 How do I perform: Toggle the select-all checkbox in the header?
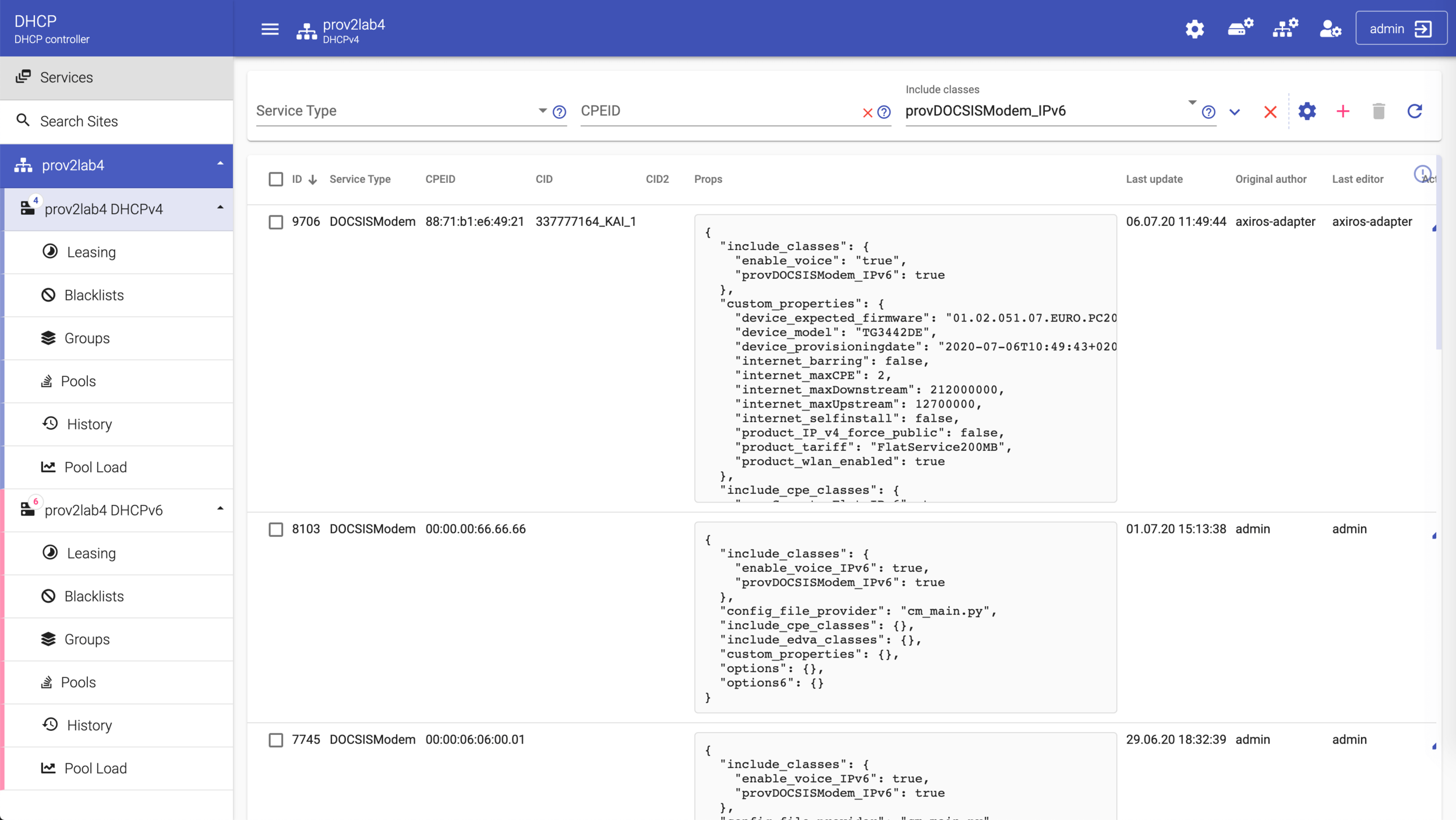coord(276,179)
